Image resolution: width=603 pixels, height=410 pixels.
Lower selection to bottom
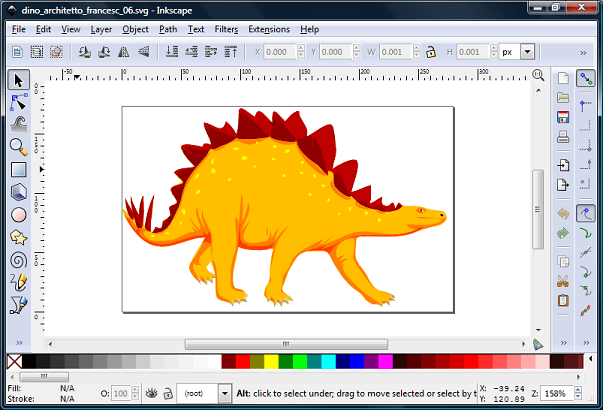(x=172, y=52)
